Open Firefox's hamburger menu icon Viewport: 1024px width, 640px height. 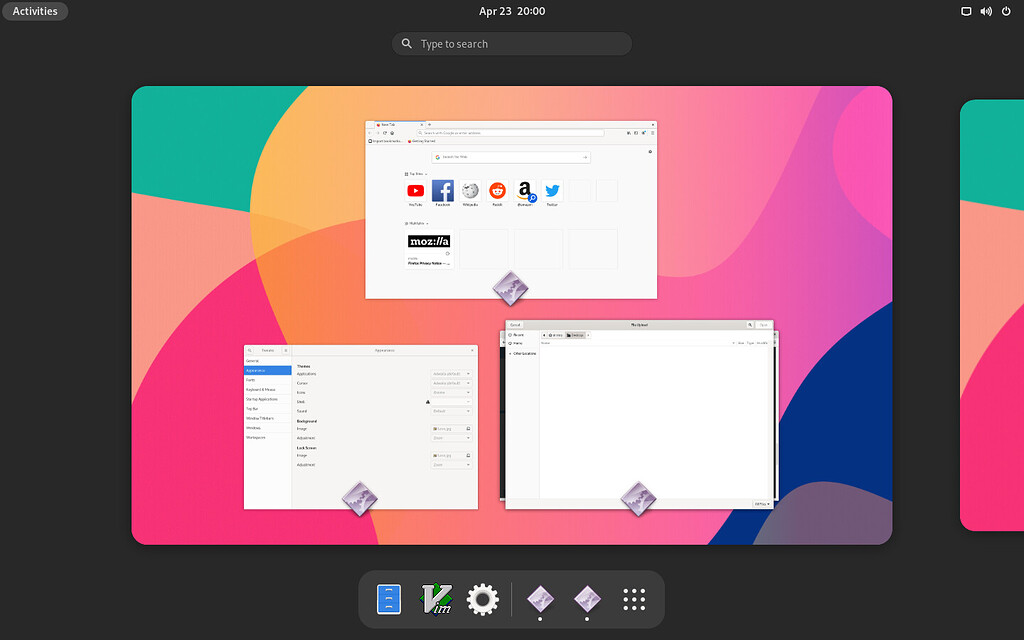pyautogui.click(x=653, y=132)
